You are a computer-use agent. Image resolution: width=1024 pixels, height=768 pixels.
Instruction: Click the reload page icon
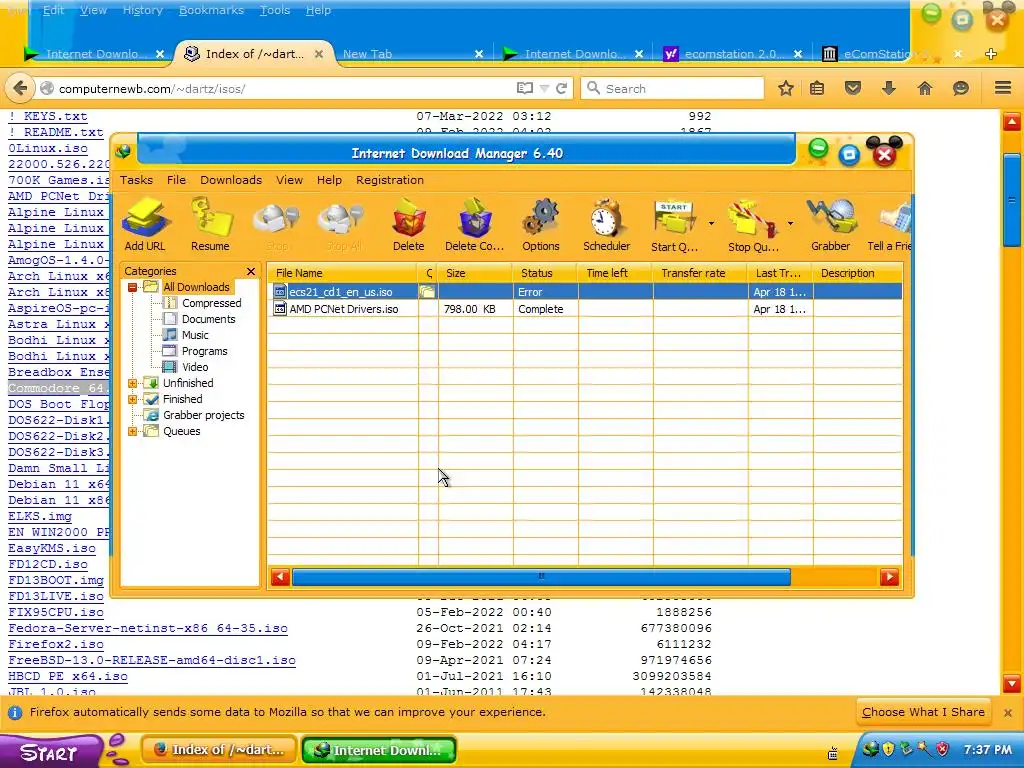coord(562,88)
